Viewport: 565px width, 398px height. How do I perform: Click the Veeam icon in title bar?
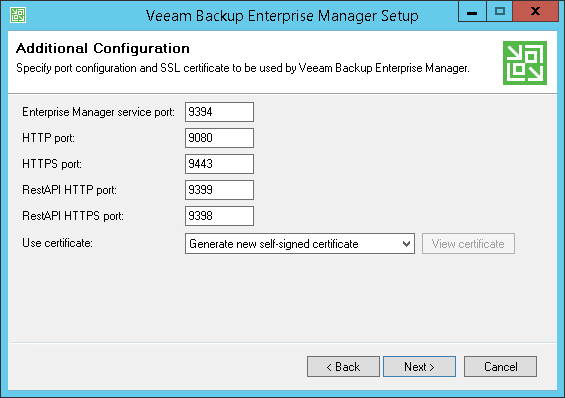(18, 15)
